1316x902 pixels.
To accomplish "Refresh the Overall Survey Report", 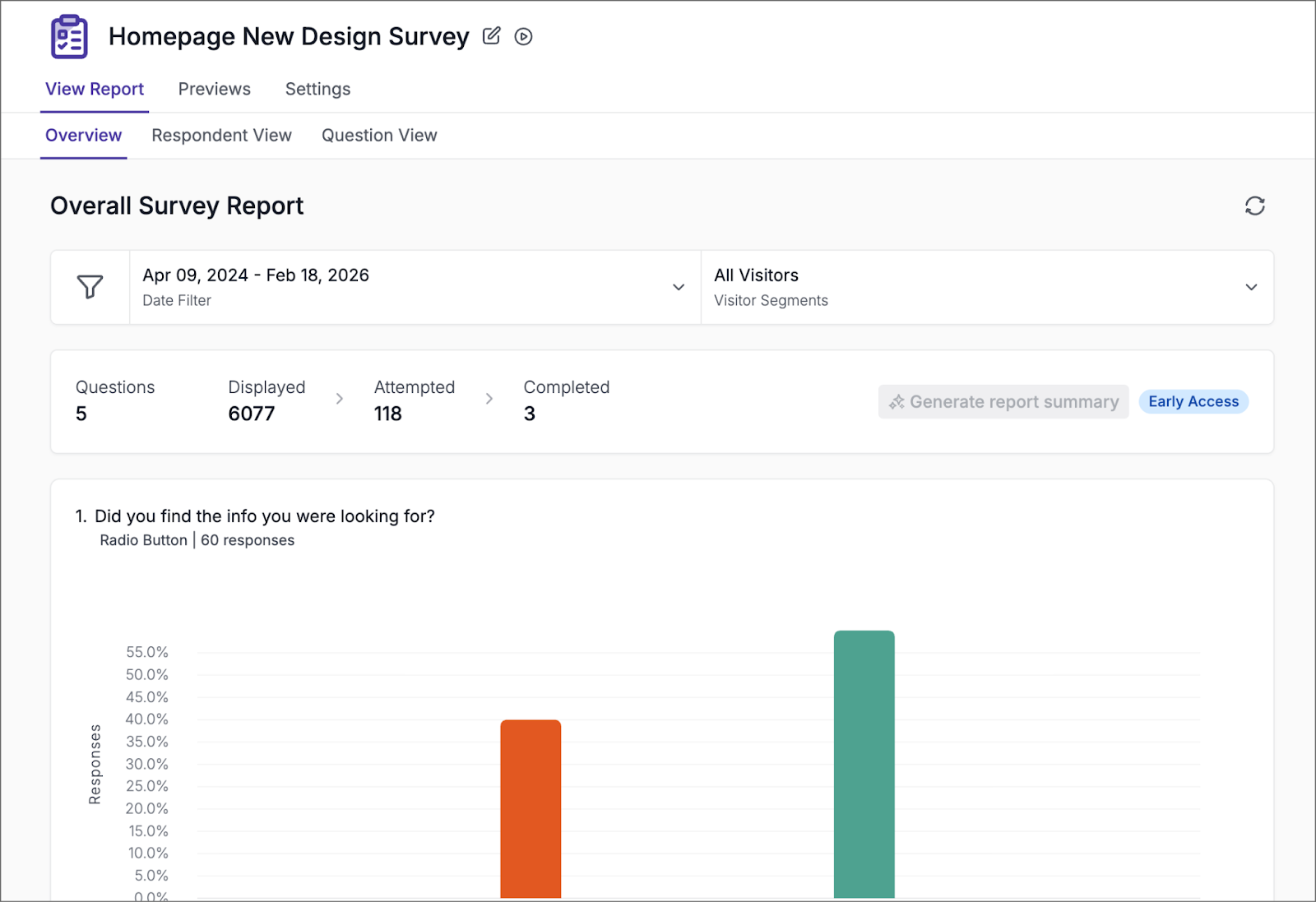I will point(1254,206).
